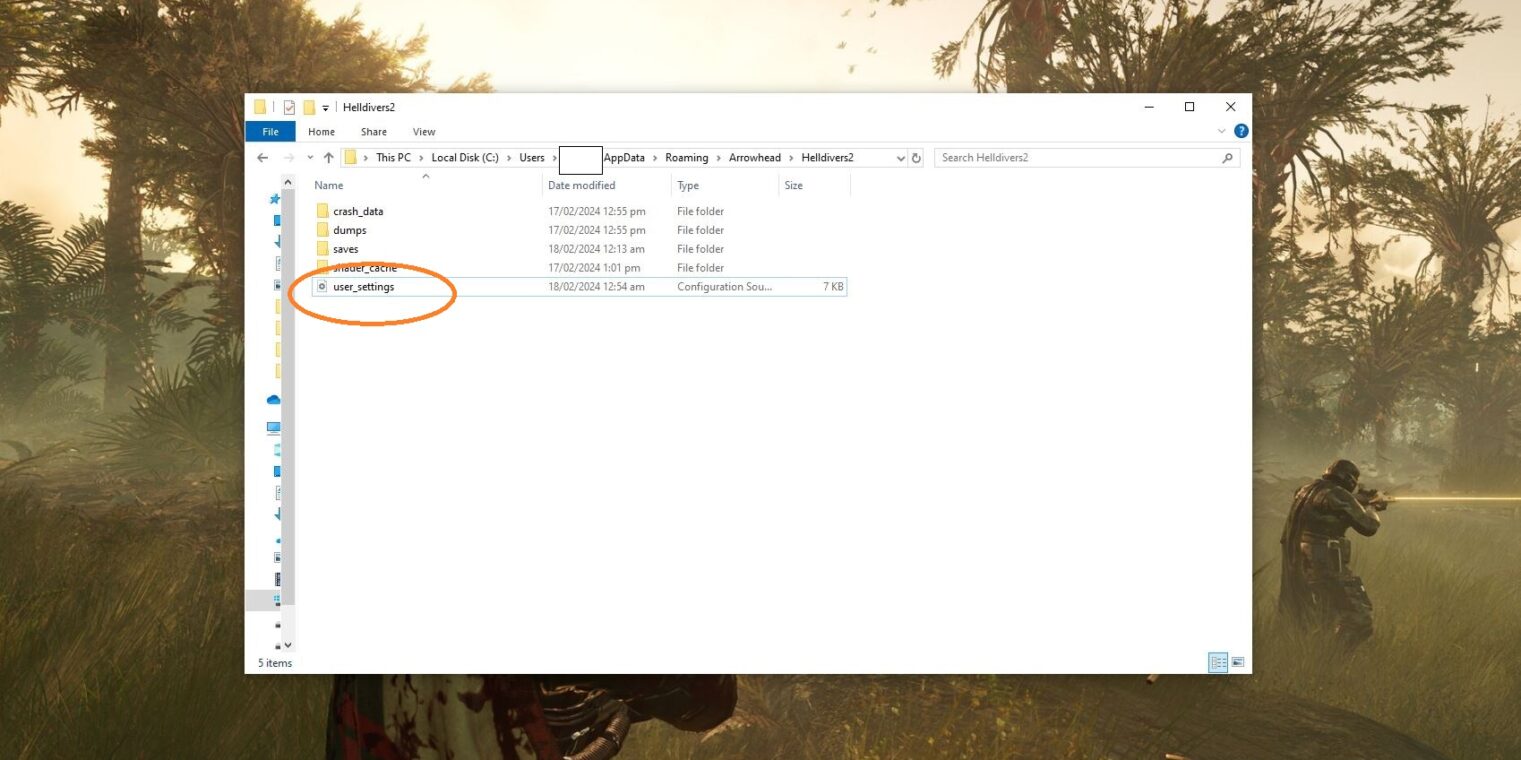The width and height of the screenshot is (1521, 760).
Task: Click New folder icon in quick access toolbar
Action: tap(309, 107)
